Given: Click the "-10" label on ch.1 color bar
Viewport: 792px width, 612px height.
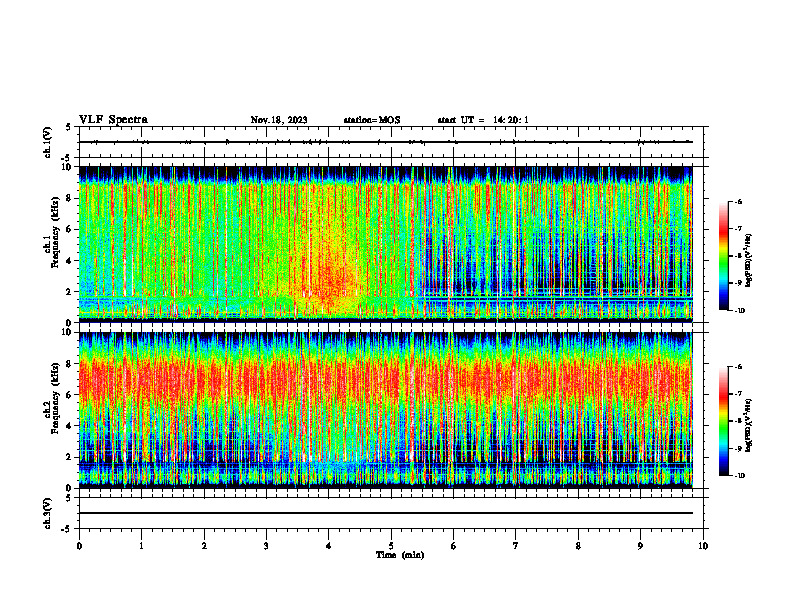Looking at the screenshot, I should [x=739, y=311].
